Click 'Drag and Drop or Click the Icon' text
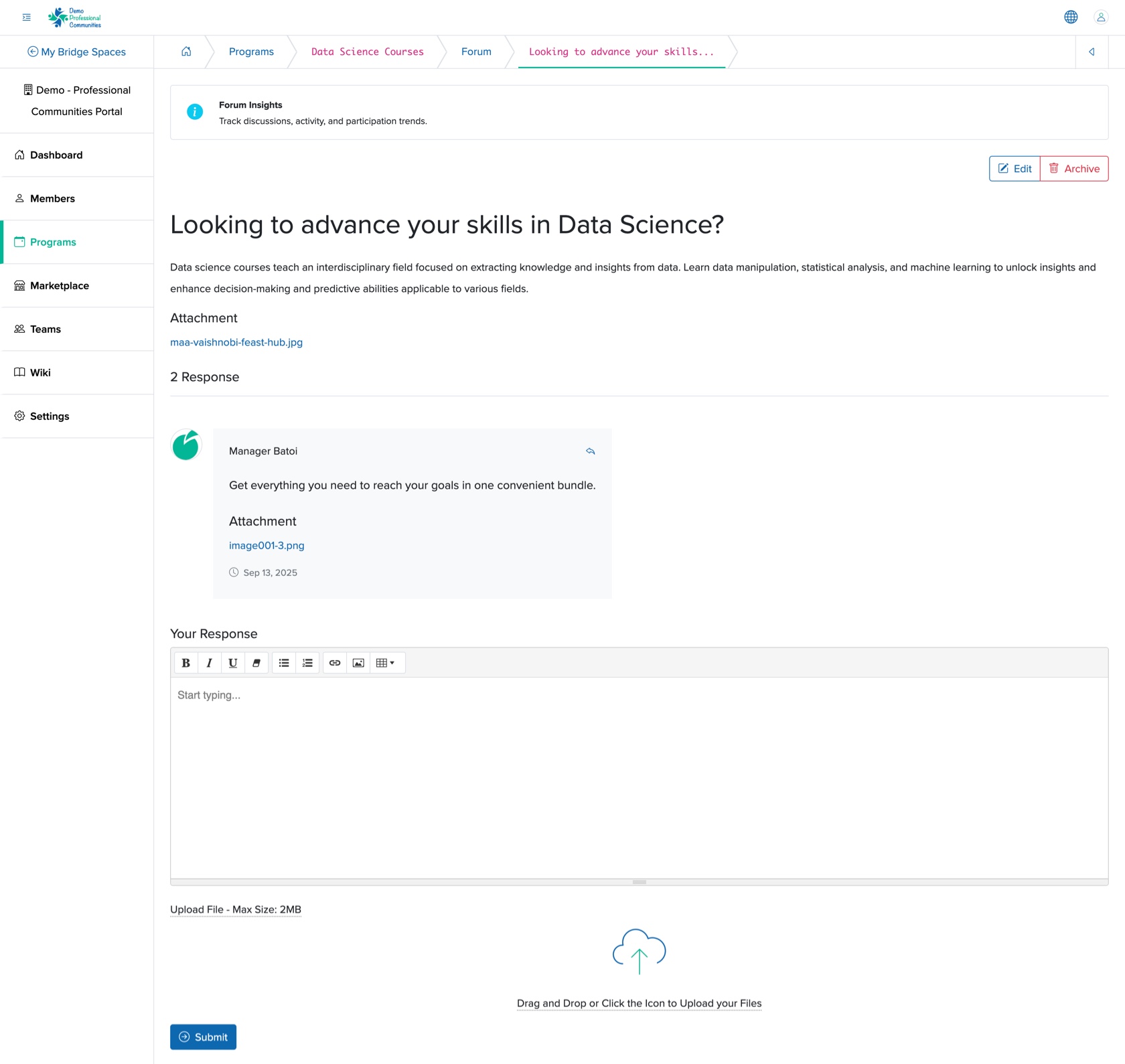This screenshot has width=1125, height=1064. click(x=640, y=1003)
